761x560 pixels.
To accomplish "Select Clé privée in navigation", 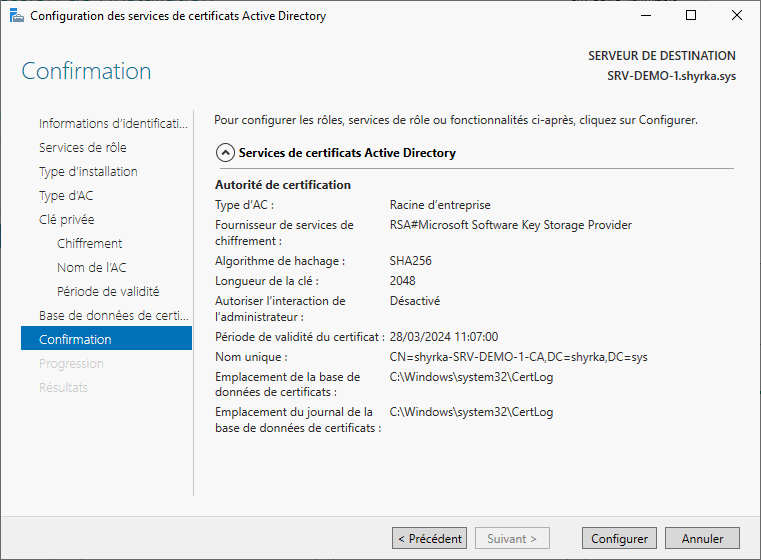I will click(67, 220).
